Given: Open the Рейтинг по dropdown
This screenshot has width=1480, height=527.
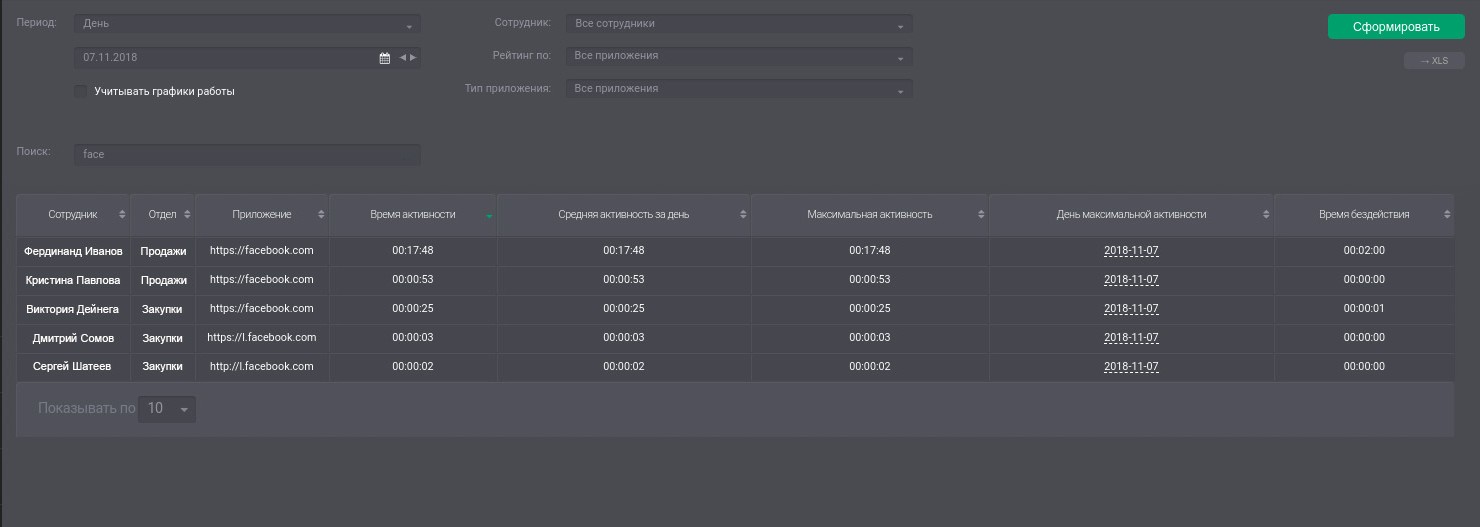Looking at the screenshot, I should point(739,56).
